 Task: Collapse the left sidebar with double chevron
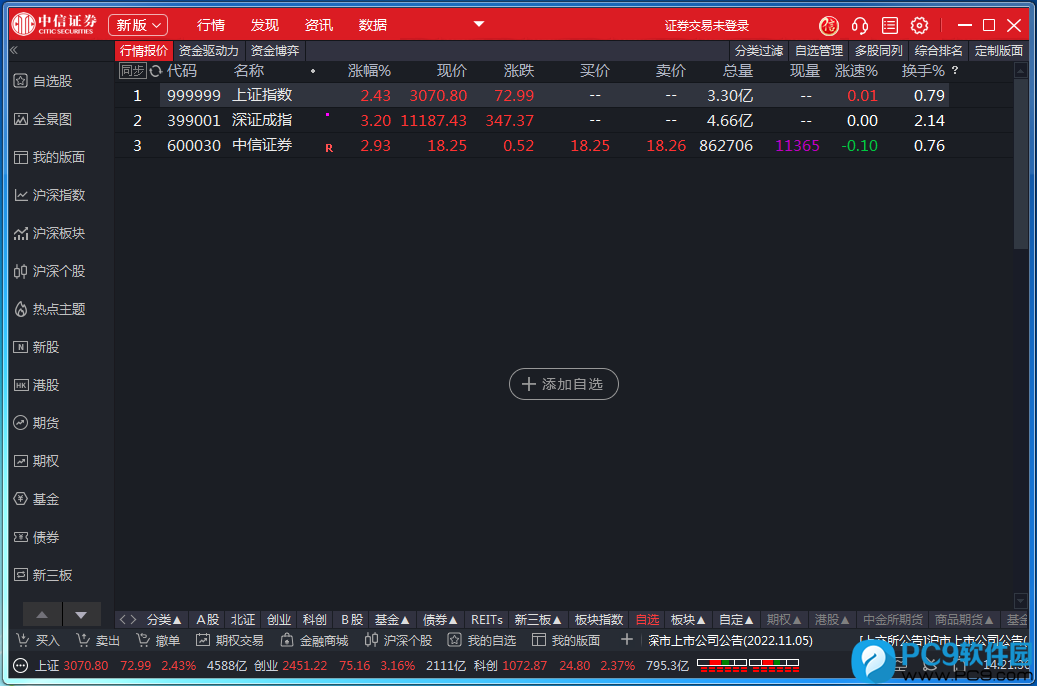point(14,50)
